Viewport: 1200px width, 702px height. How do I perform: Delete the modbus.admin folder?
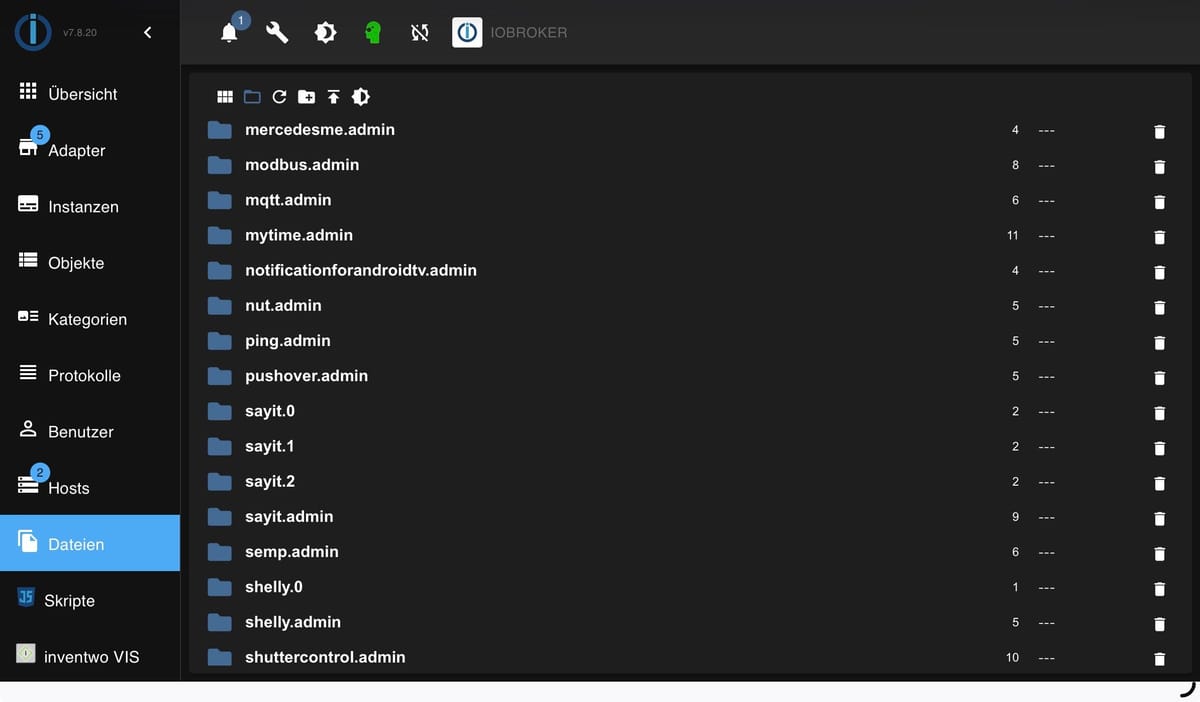point(1159,166)
